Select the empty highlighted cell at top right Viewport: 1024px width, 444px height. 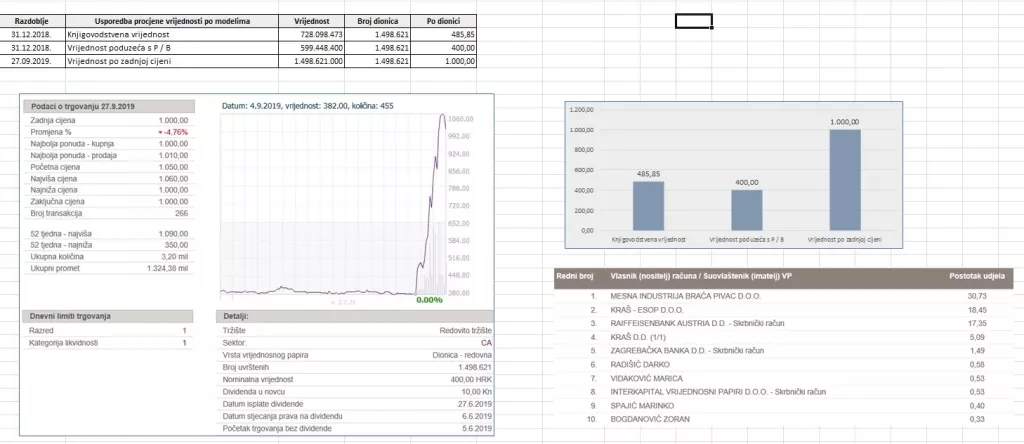pyautogui.click(x=693, y=21)
